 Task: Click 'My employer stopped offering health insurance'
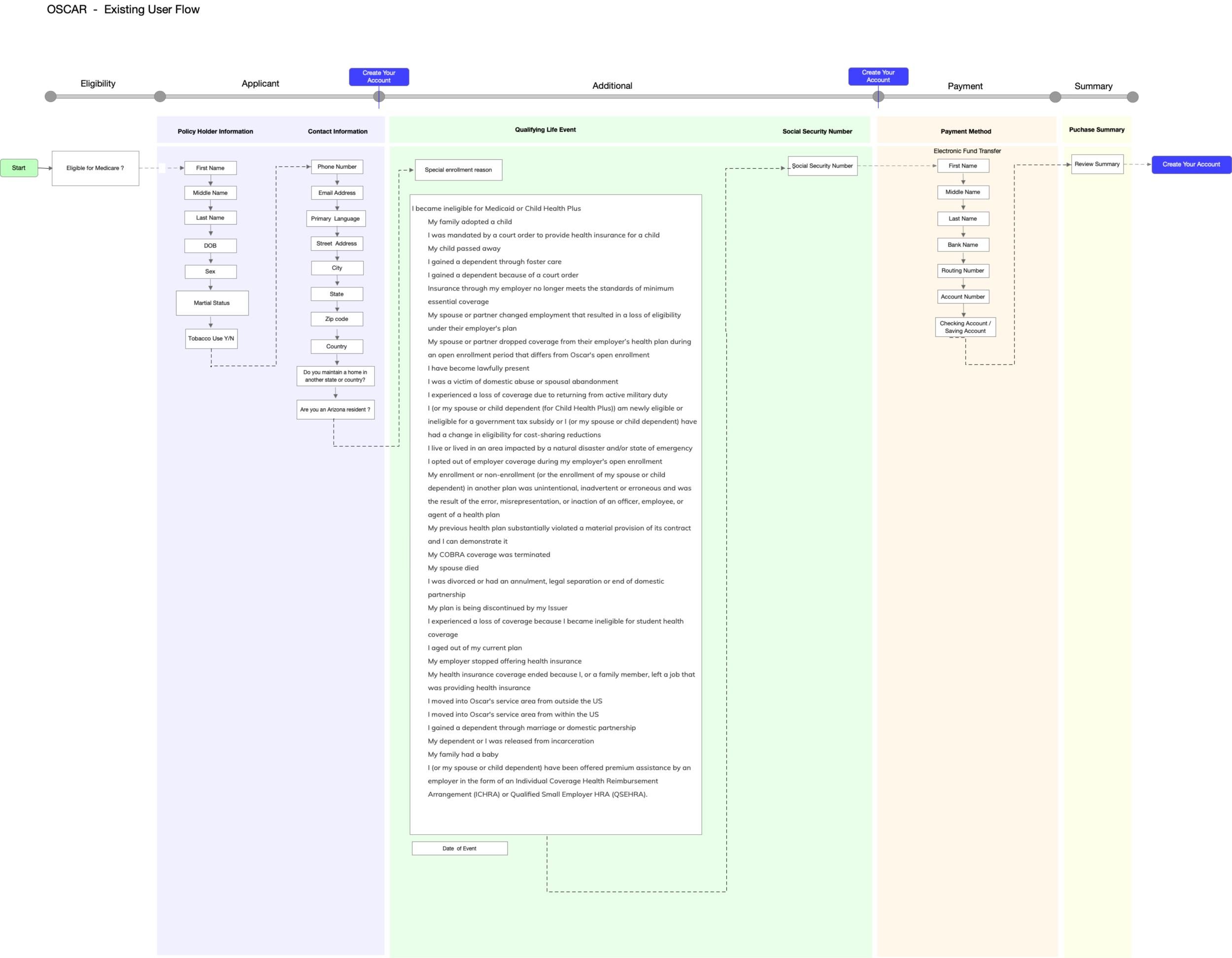[x=505, y=661]
